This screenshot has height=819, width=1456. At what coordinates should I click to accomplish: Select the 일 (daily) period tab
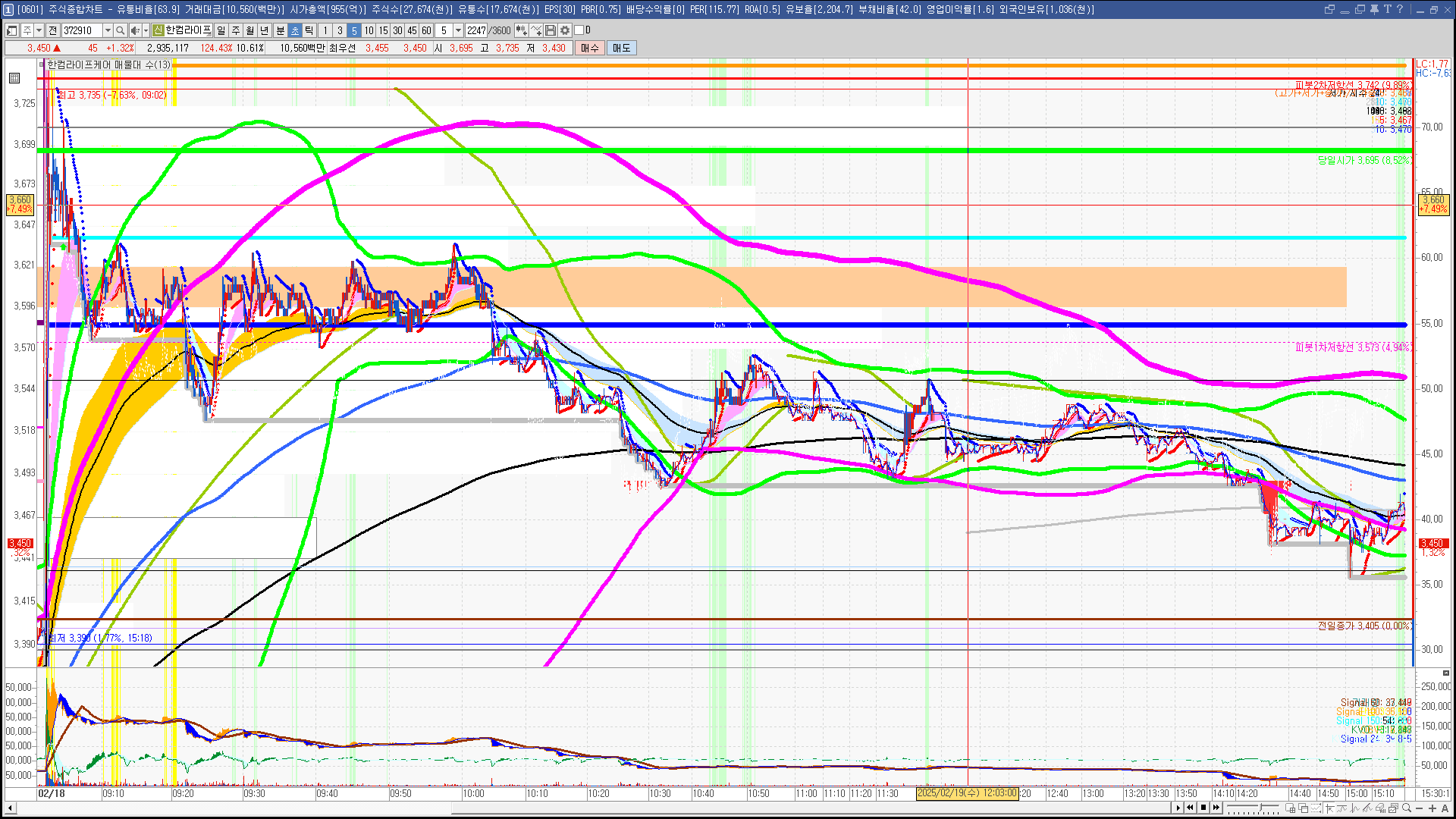pyautogui.click(x=221, y=30)
